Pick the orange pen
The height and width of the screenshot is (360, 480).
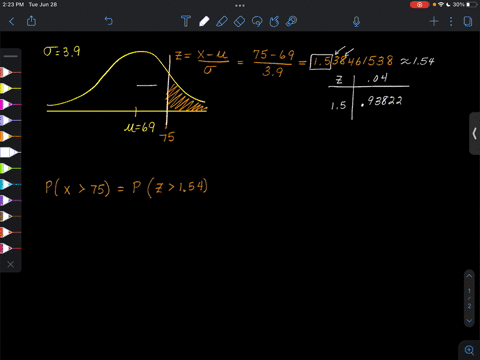point(10,136)
